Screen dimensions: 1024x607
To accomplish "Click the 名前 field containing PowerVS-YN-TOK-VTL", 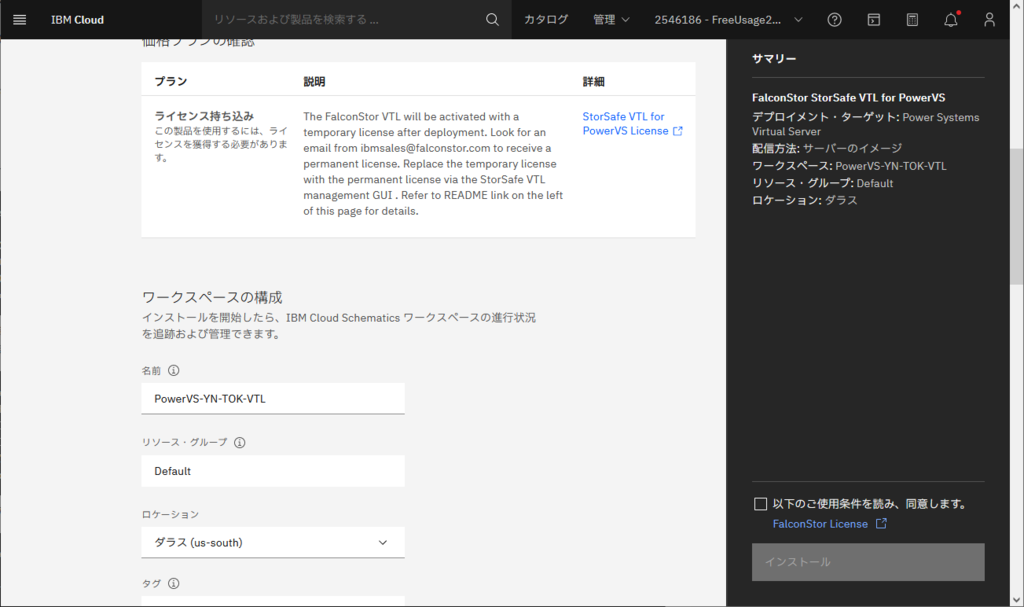I will coord(273,399).
